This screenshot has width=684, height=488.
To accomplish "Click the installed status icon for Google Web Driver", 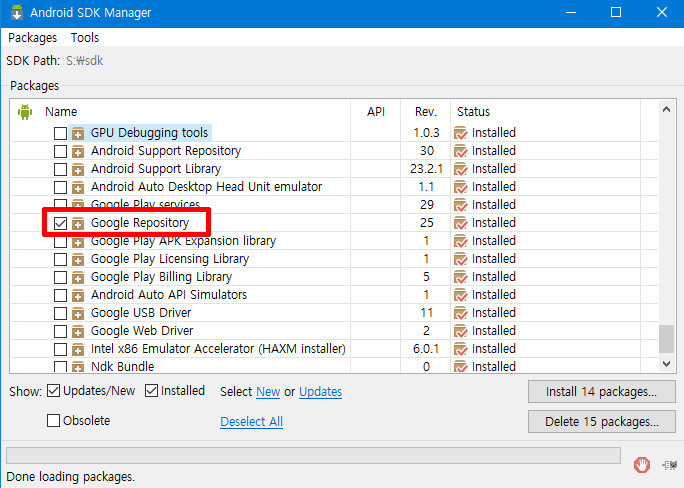I will [461, 331].
